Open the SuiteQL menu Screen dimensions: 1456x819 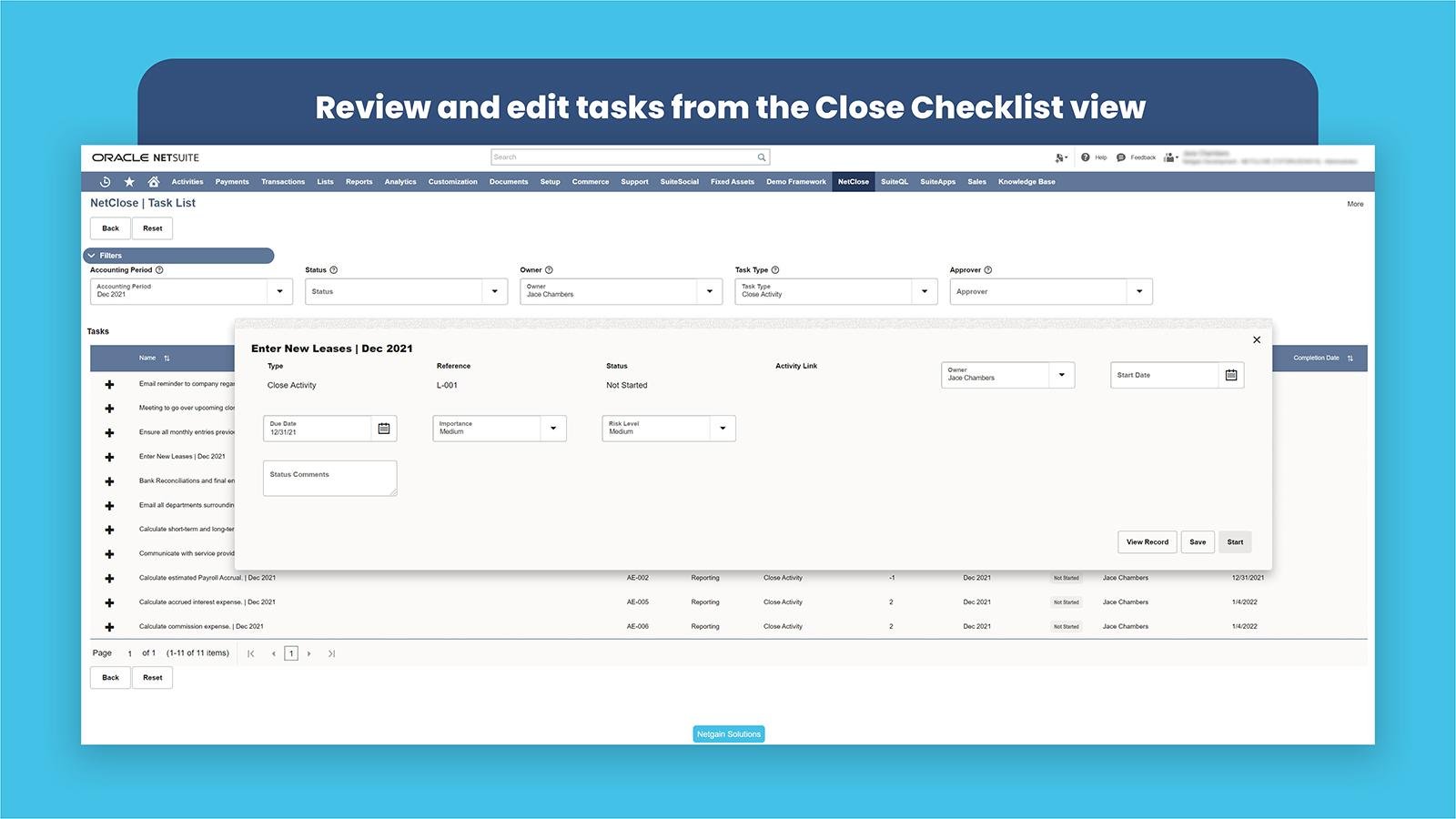(x=895, y=182)
